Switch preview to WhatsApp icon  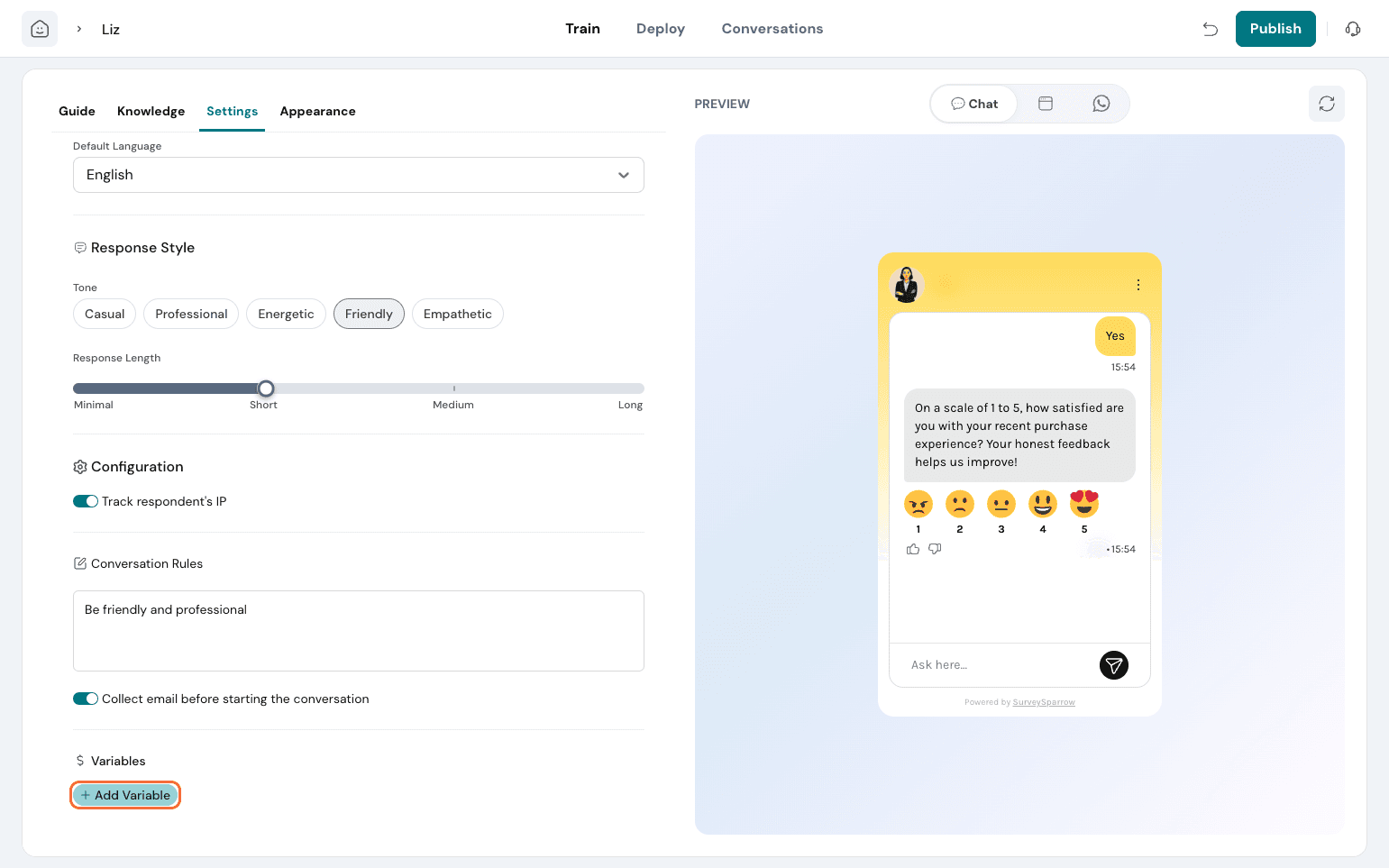[1101, 104]
